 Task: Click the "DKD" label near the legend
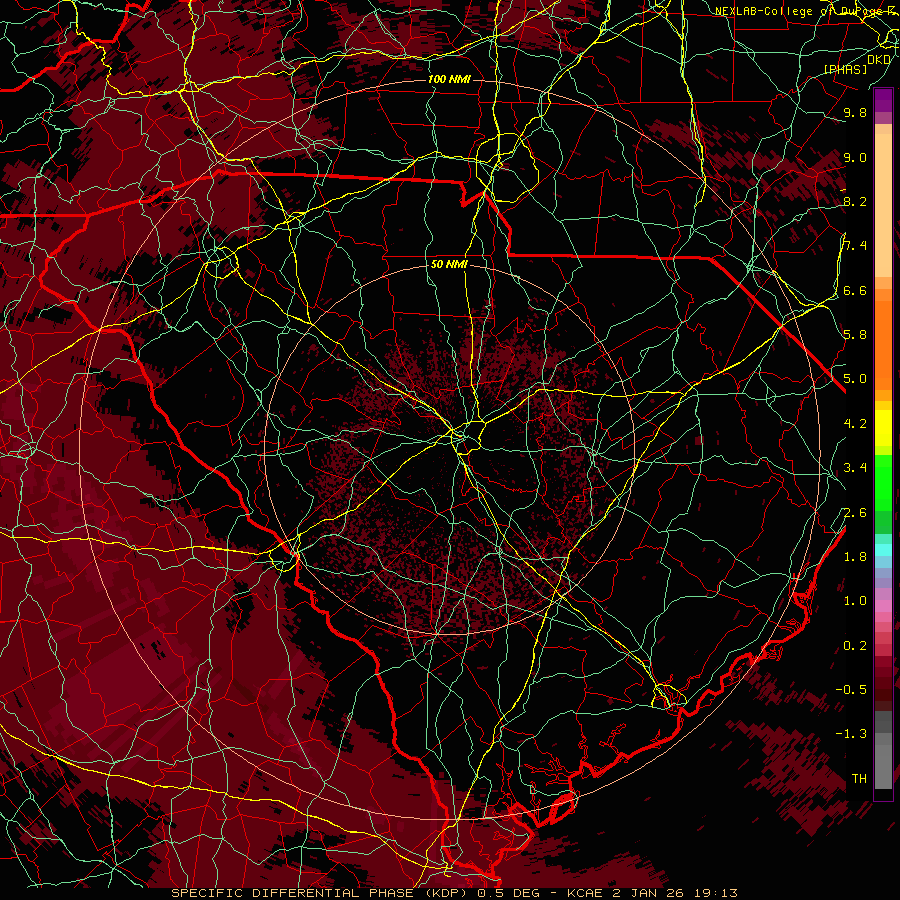click(879, 59)
